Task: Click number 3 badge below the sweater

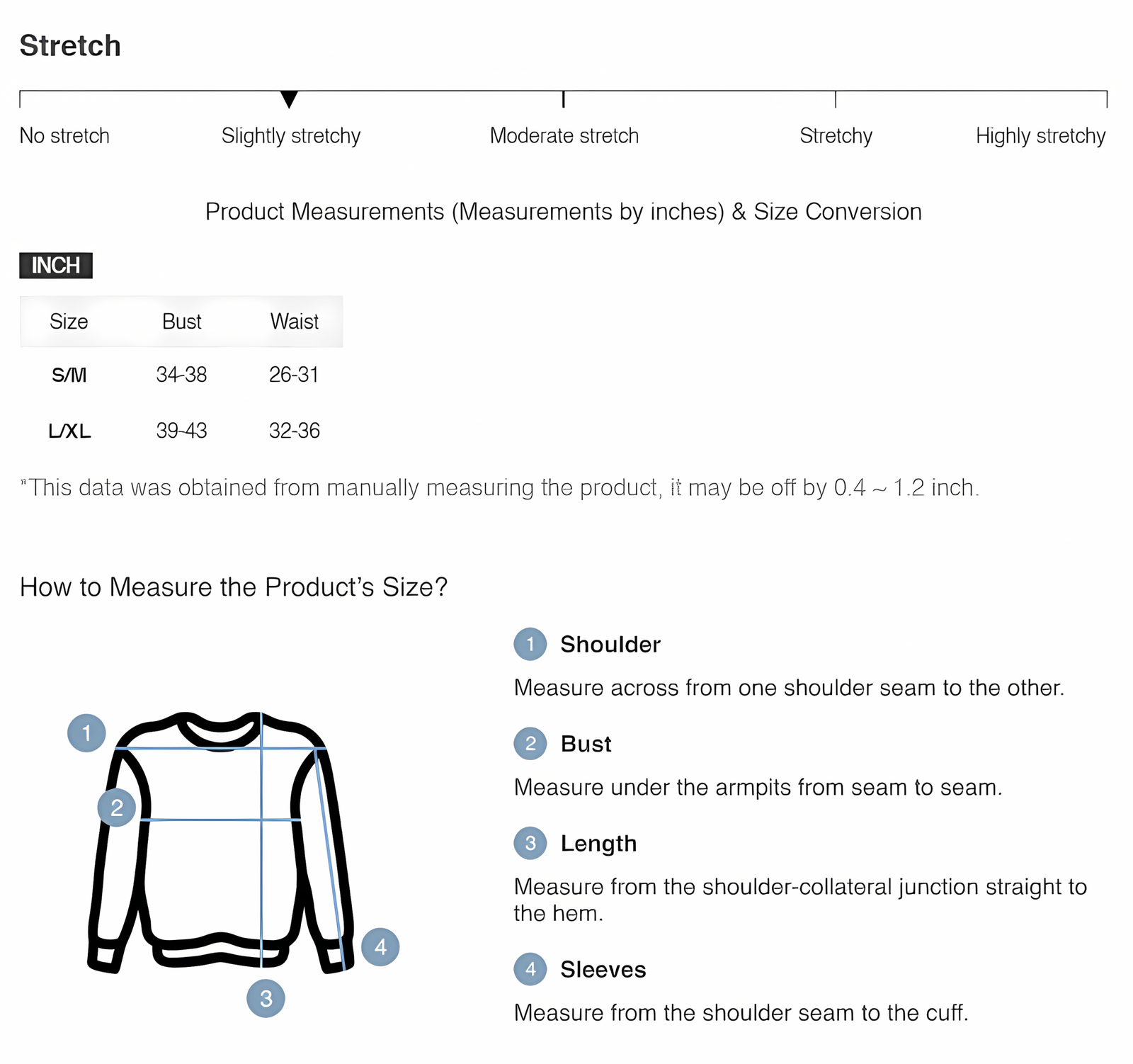Action: point(266,998)
